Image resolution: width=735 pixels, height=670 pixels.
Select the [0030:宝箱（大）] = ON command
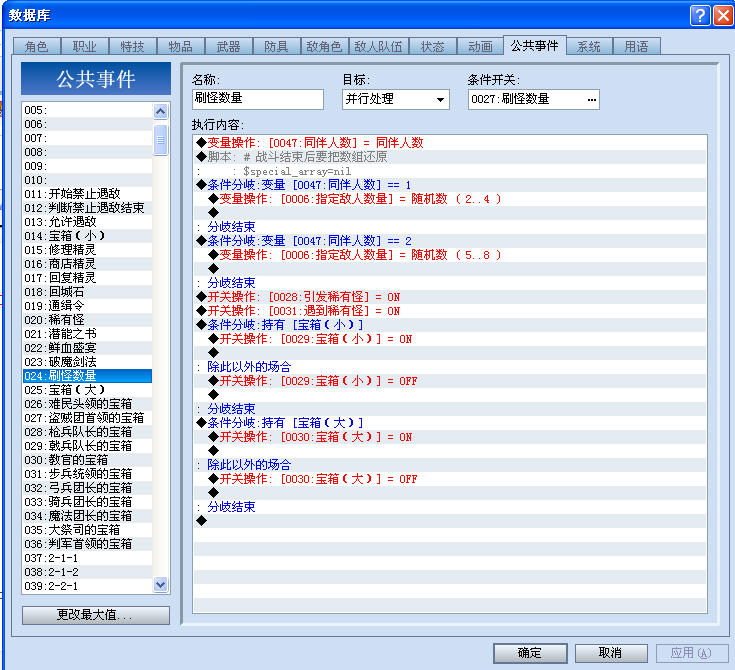point(450,437)
